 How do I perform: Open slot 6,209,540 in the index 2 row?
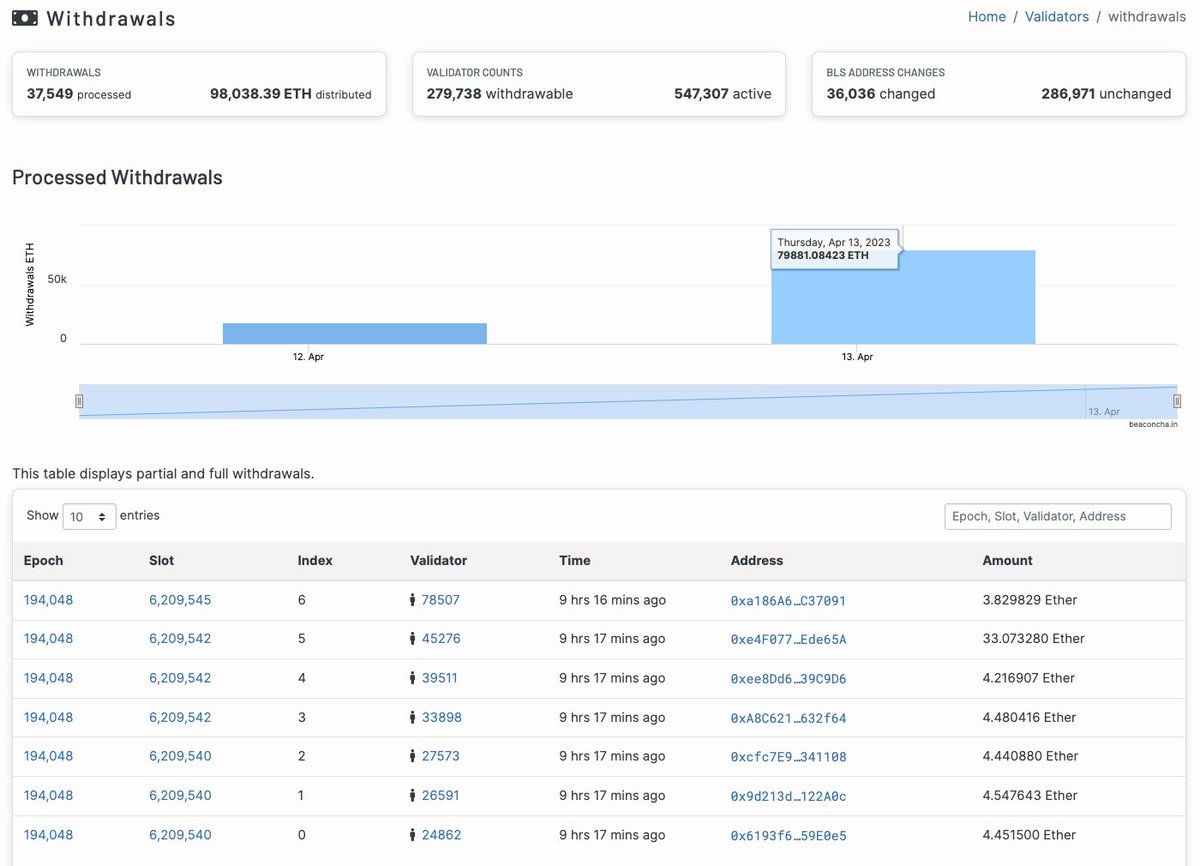(180, 756)
